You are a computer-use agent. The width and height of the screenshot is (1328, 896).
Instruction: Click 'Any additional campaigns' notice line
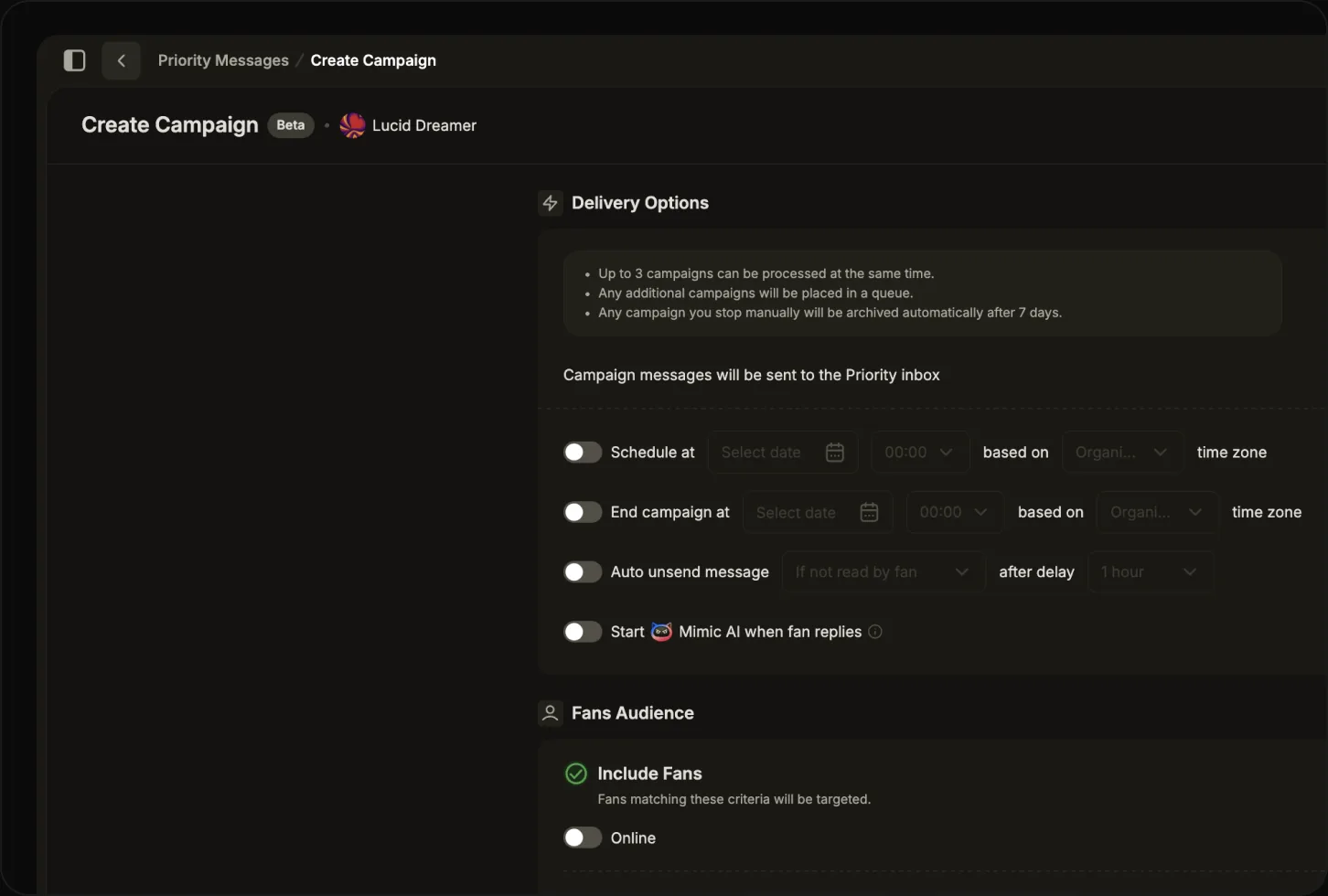[755, 293]
